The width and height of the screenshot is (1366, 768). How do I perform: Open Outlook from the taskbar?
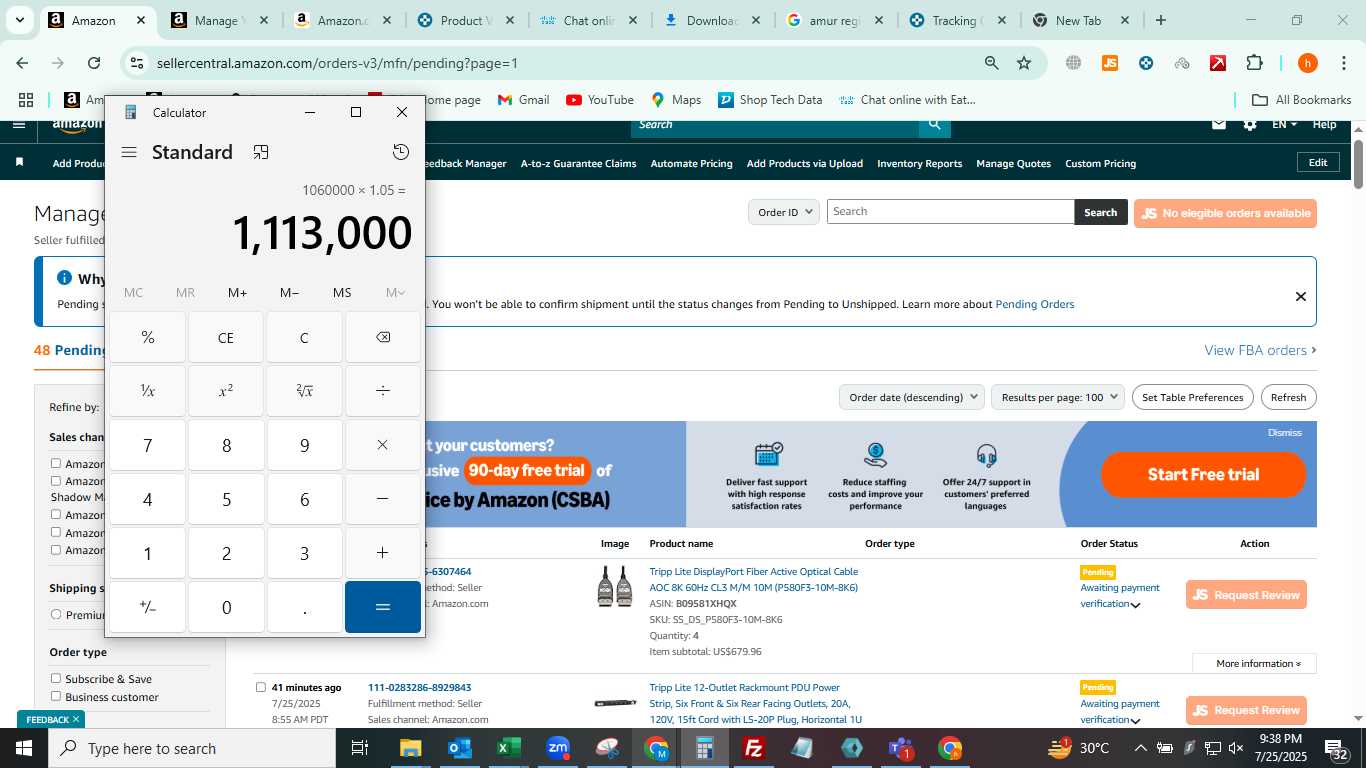click(460, 748)
